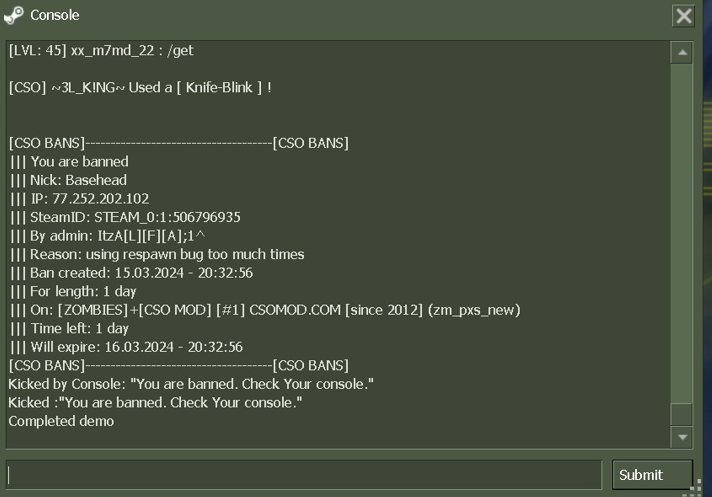Click the Steam logo in title bar
Screen dimensions: 712x497
[x=14, y=15]
